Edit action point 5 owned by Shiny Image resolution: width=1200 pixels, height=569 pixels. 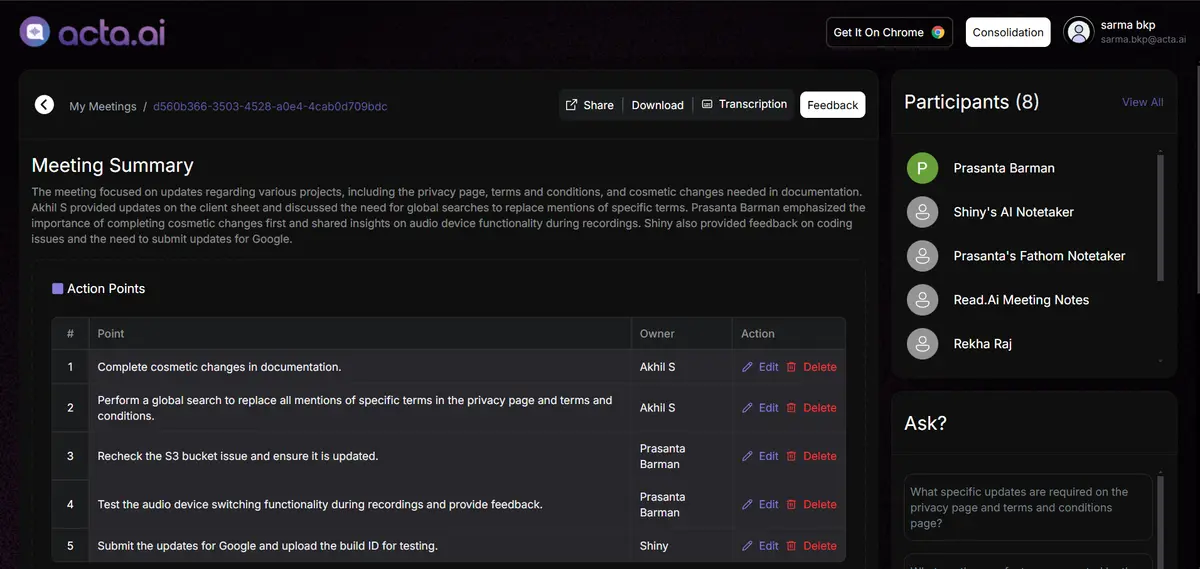point(760,546)
